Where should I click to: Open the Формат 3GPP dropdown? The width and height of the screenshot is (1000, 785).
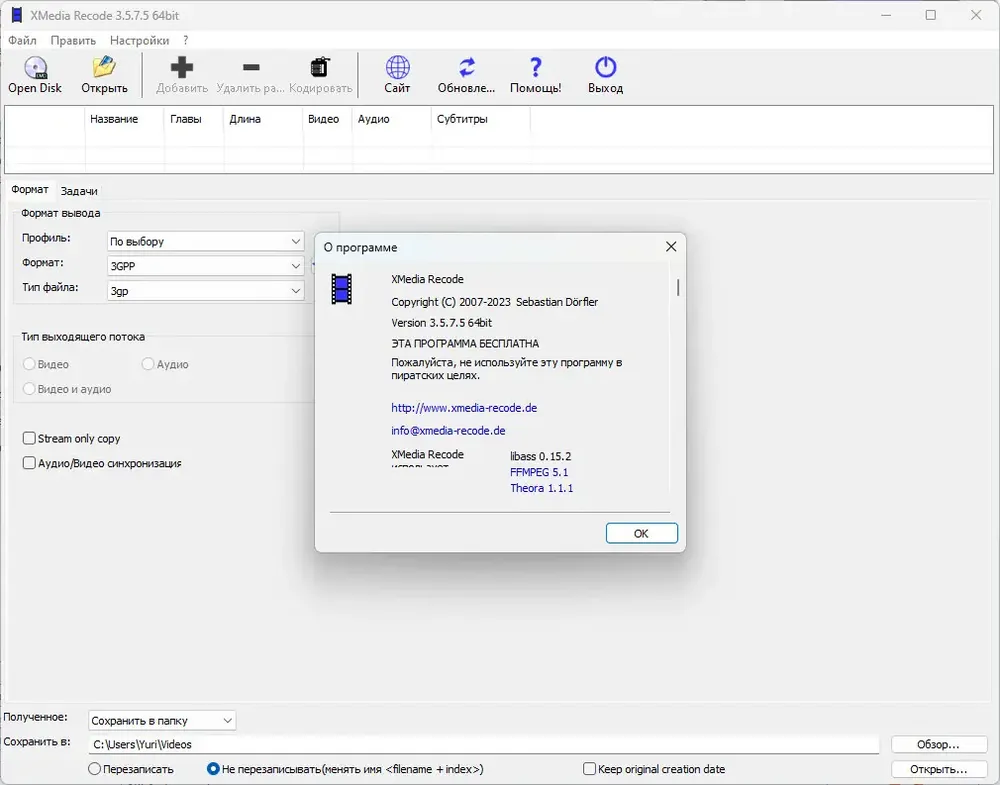205,266
